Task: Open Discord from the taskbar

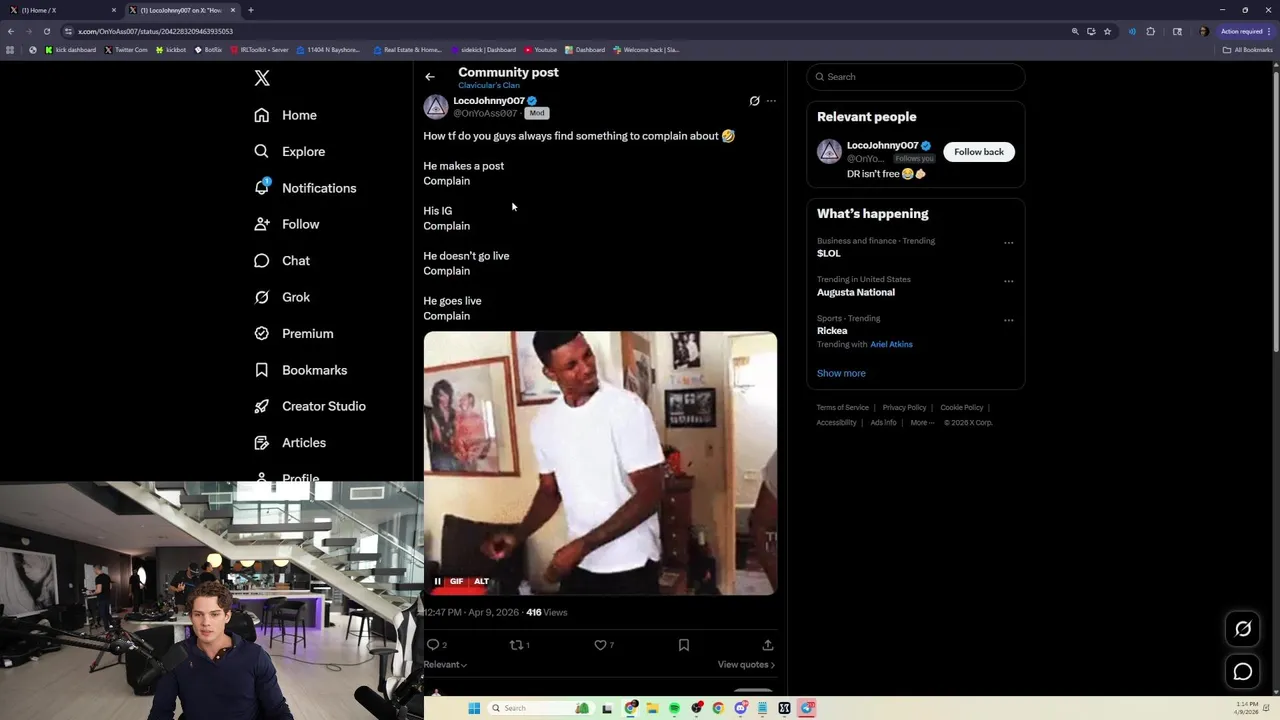Action: (x=741, y=708)
